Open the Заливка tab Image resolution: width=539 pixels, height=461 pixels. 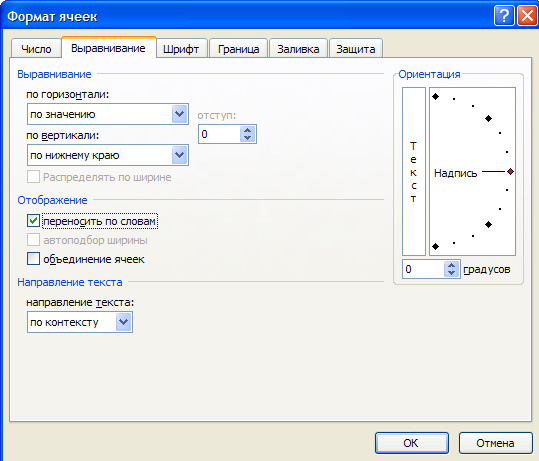pos(298,49)
